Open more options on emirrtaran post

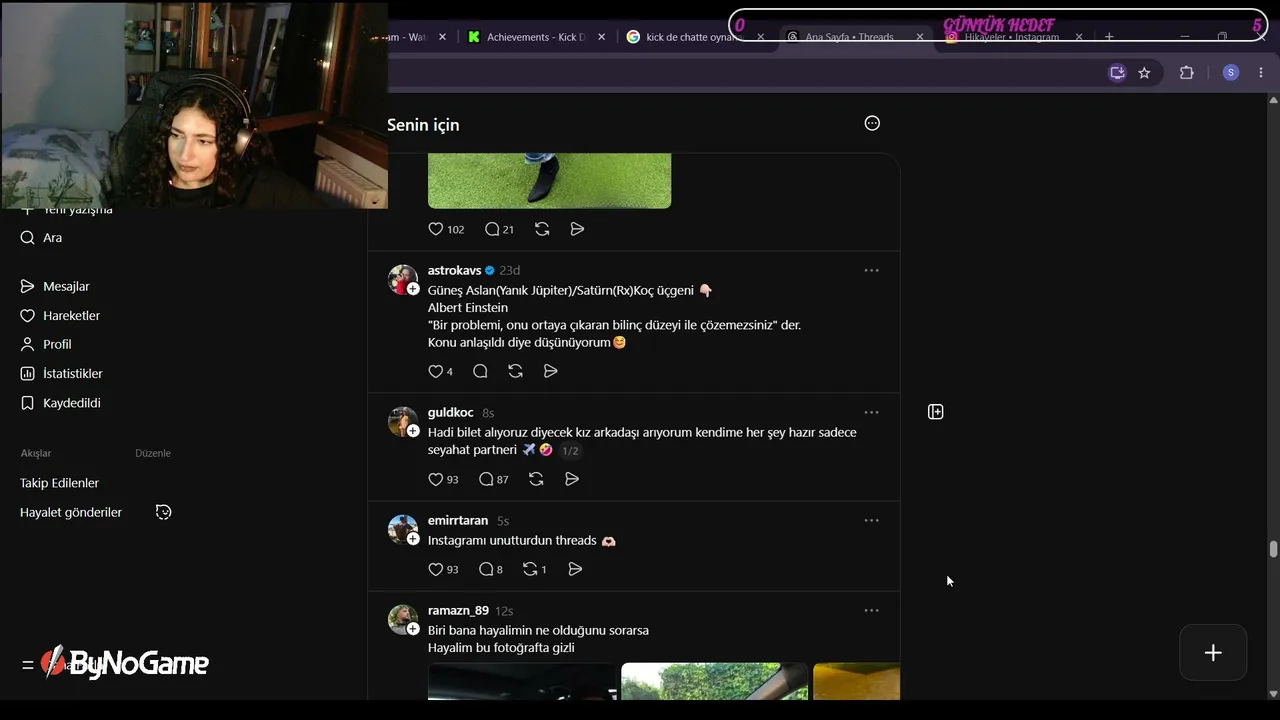click(x=871, y=520)
